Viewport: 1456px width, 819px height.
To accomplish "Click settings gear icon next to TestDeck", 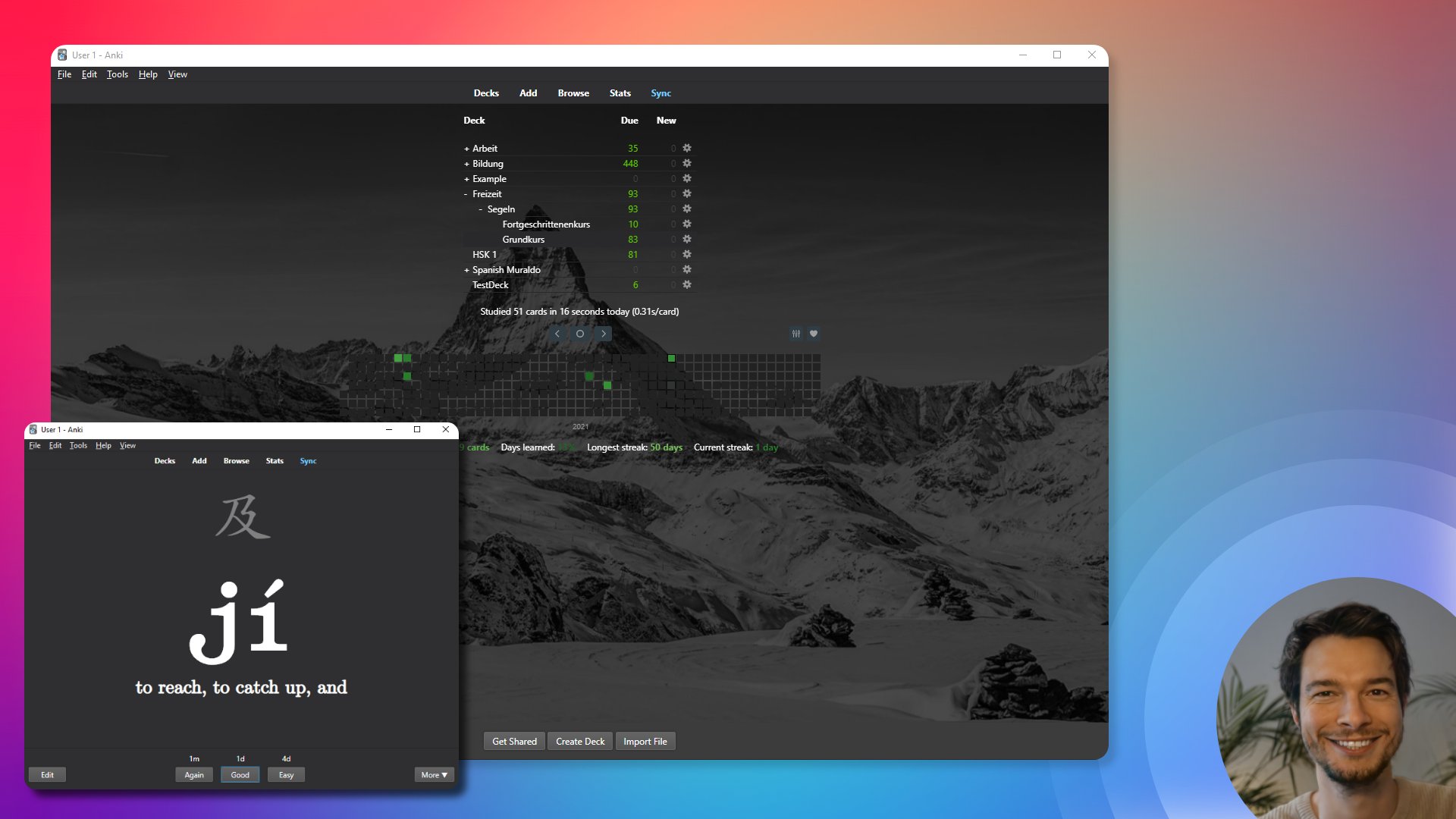I will [687, 284].
